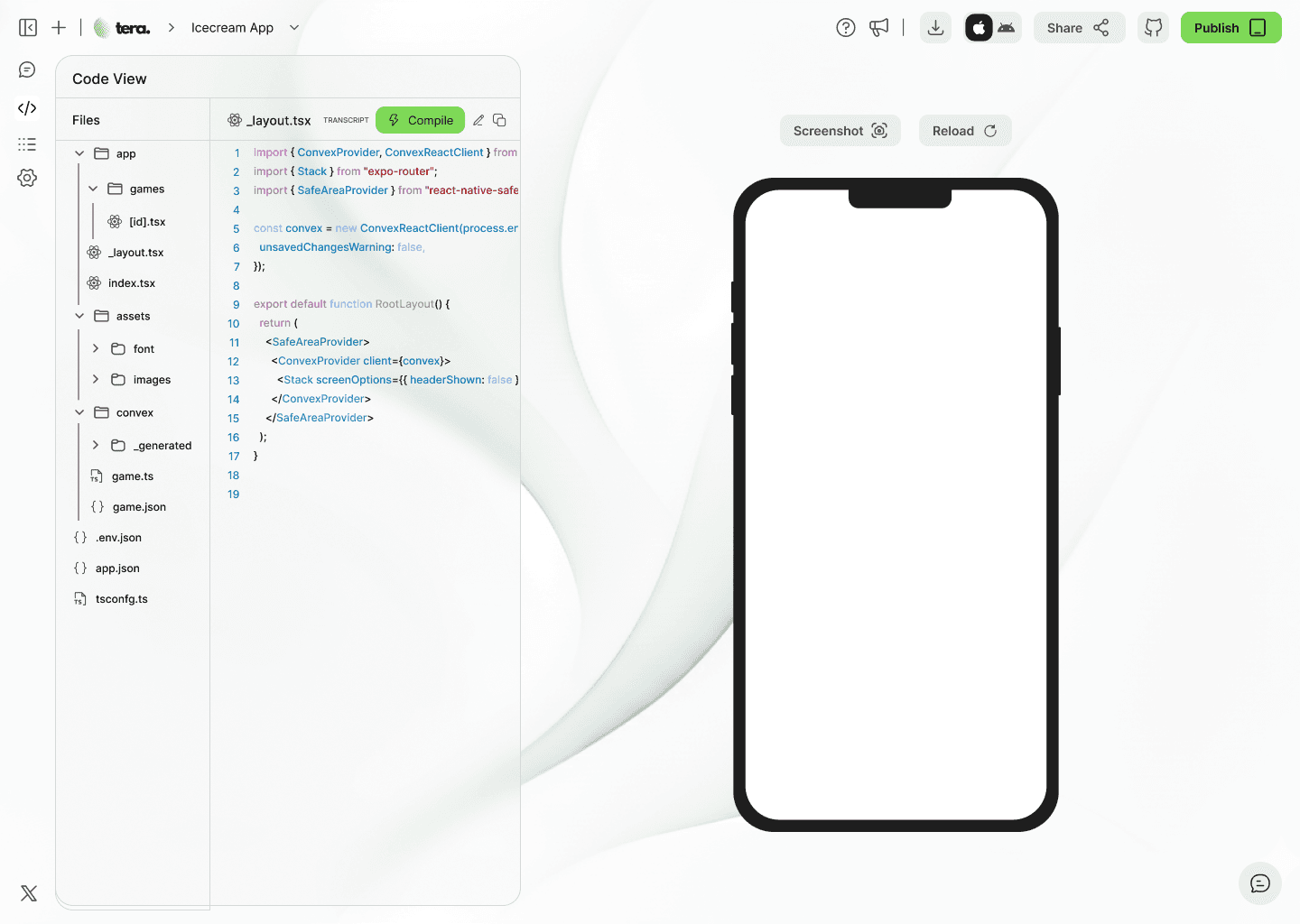This screenshot has width=1300, height=924.
Task: Open game.json file
Action: coord(128,507)
